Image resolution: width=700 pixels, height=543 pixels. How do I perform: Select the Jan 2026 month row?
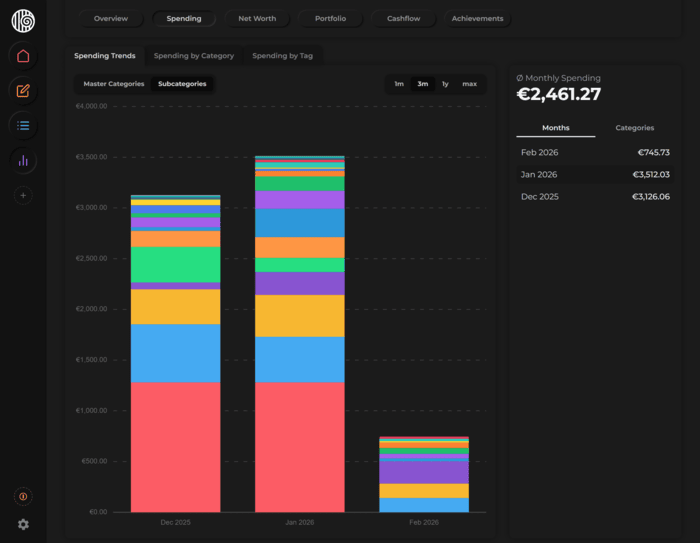click(x=595, y=175)
